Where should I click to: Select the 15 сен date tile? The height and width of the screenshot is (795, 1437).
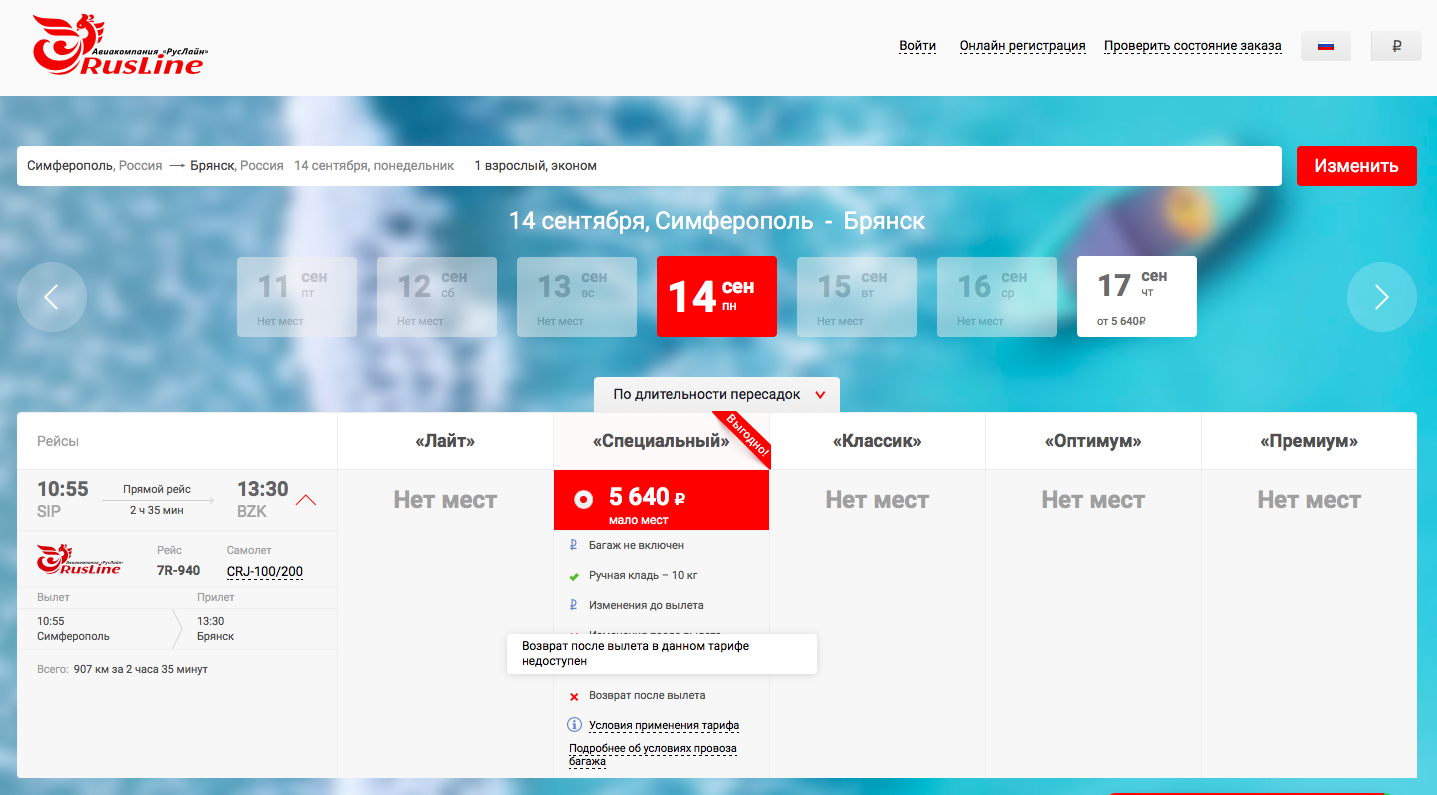857,297
